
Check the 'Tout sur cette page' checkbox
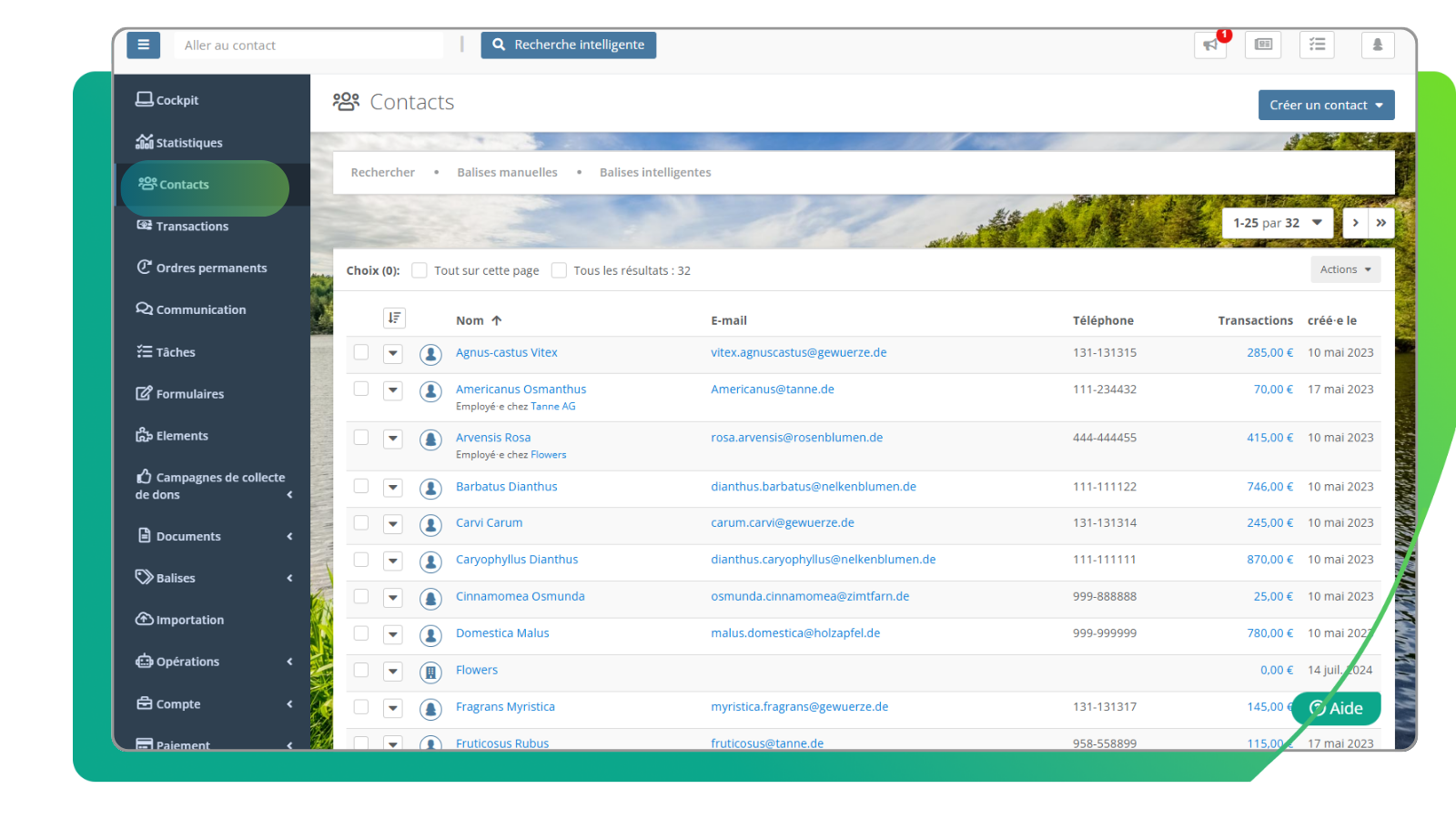coord(420,270)
